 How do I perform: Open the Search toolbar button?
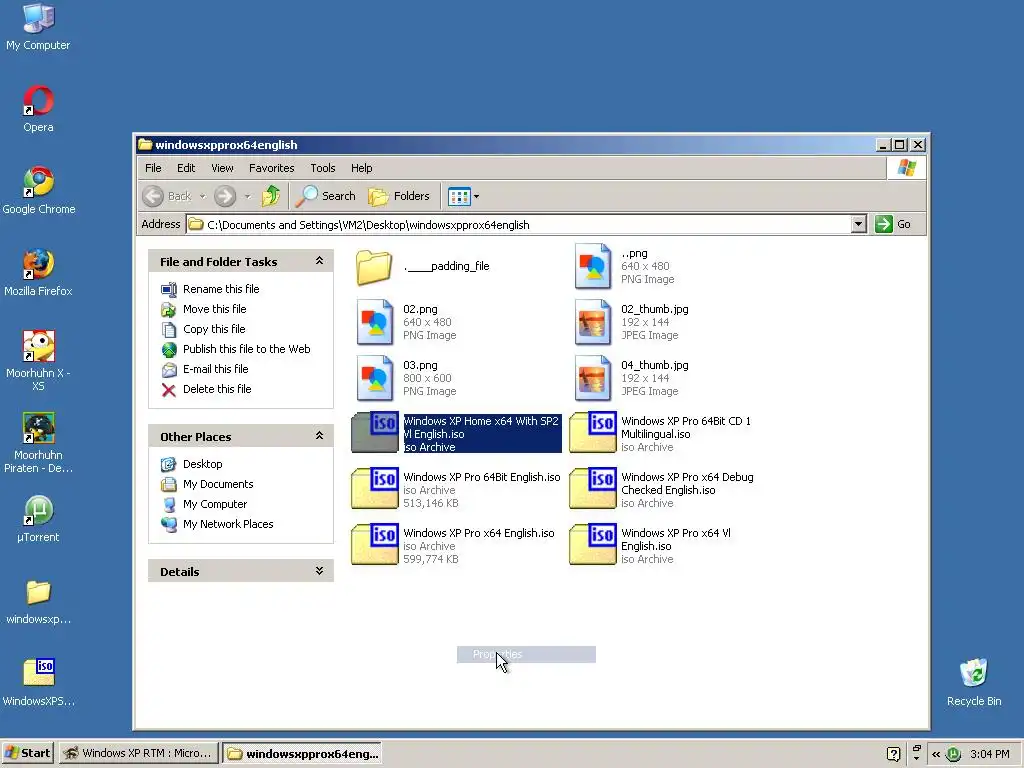click(x=325, y=196)
